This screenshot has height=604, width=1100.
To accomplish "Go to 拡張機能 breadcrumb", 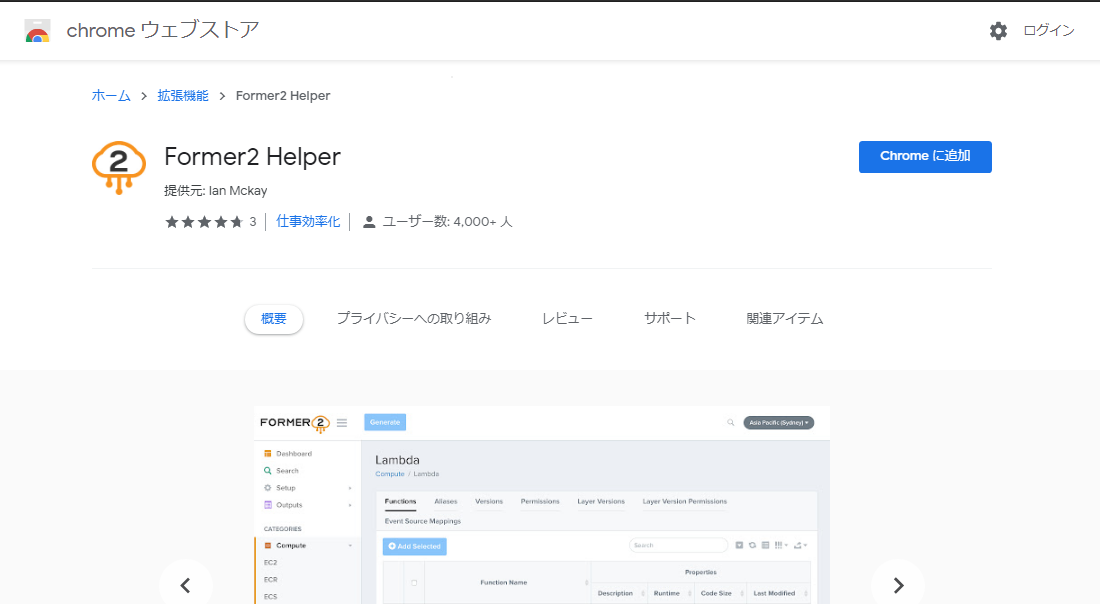I will point(183,96).
